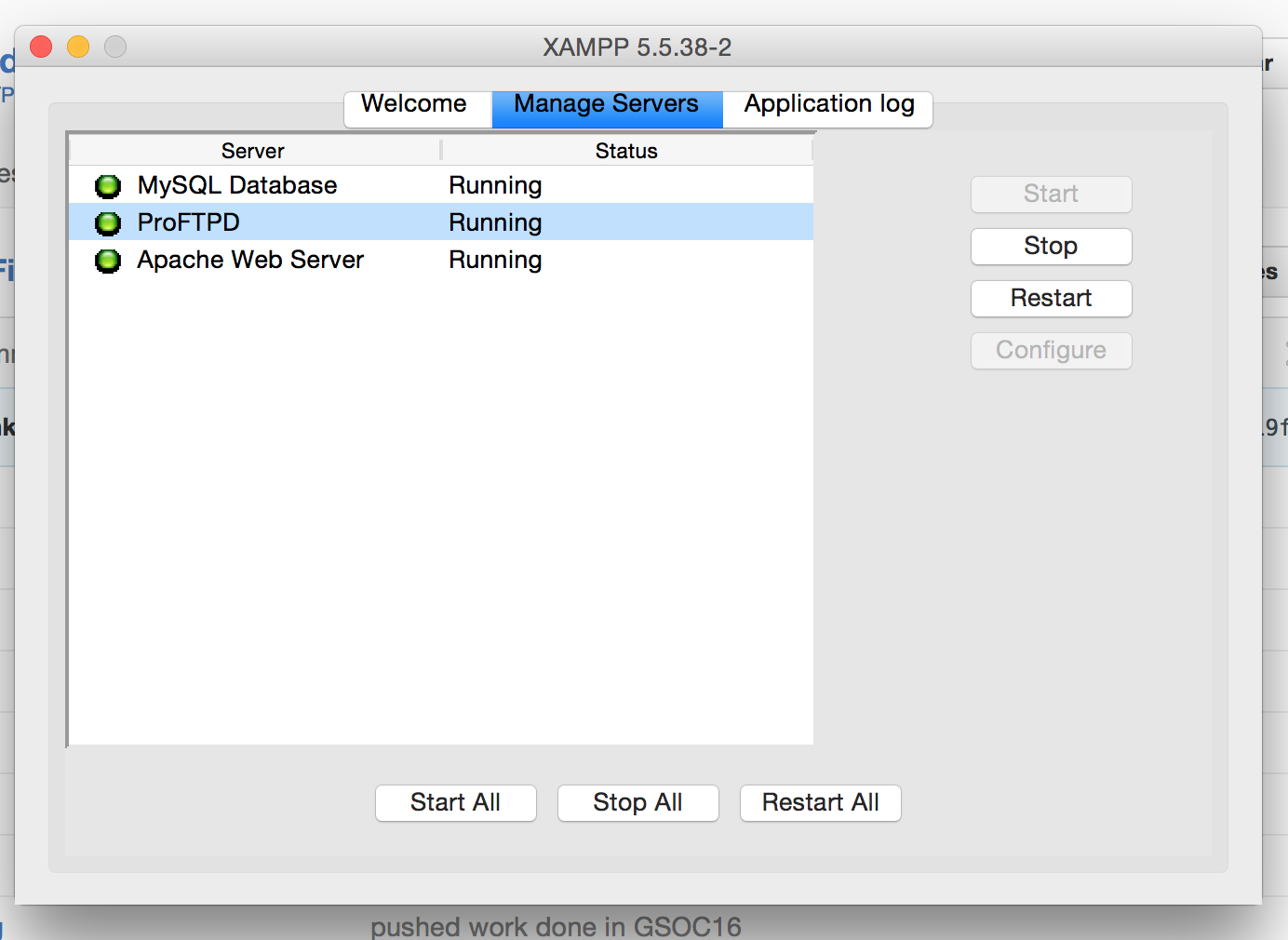Click Running status of MySQL Database
The width and height of the screenshot is (1288, 940).
click(495, 186)
